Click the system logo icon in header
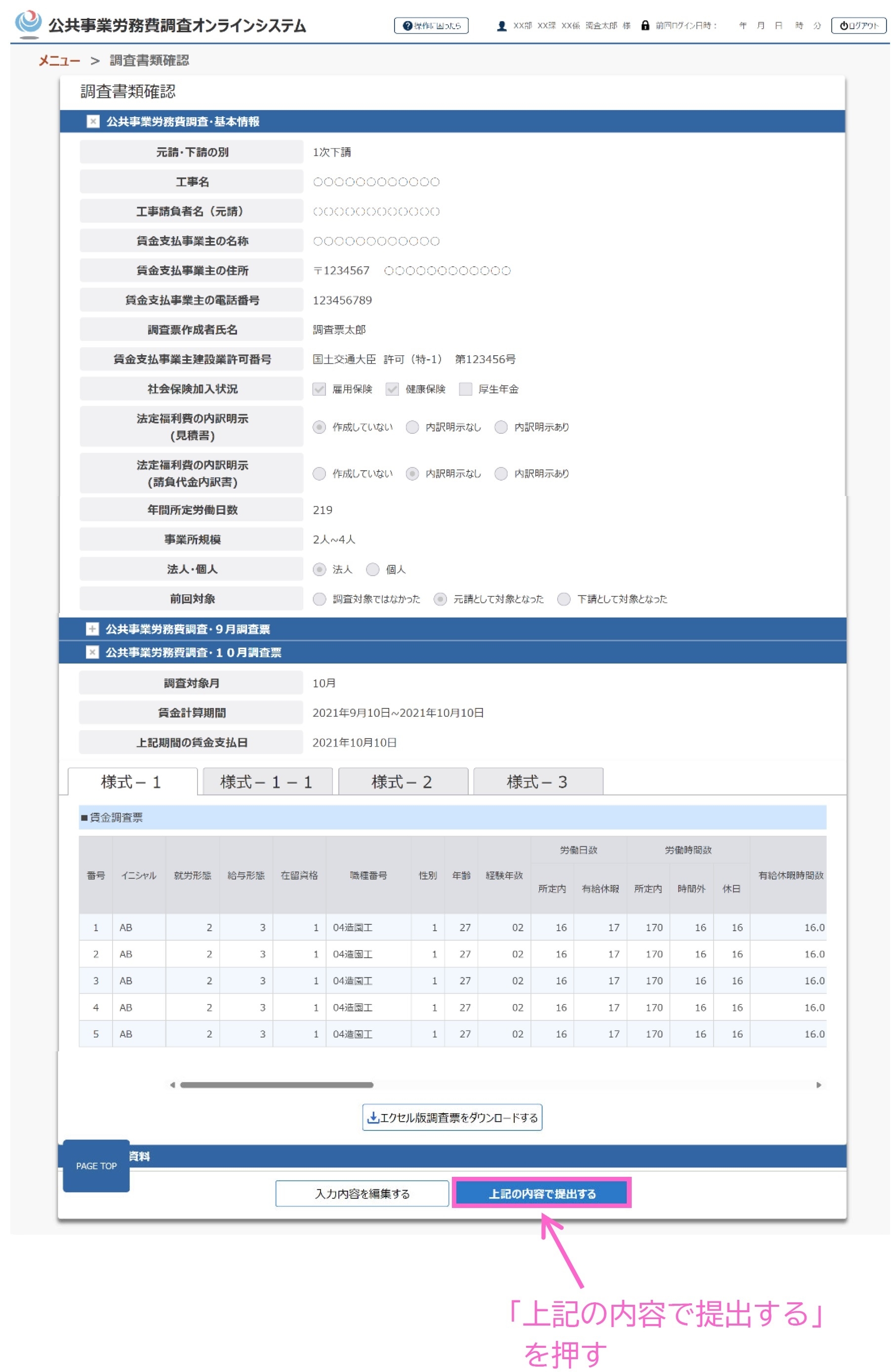This screenshot has height=1372, width=891. (x=28, y=24)
